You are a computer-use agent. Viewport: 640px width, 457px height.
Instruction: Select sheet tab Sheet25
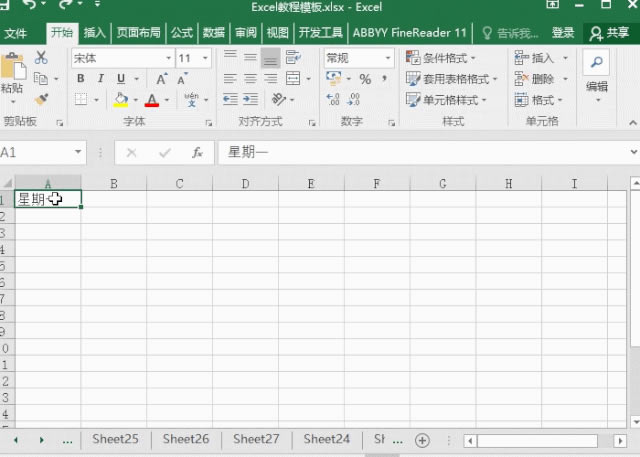click(x=116, y=439)
